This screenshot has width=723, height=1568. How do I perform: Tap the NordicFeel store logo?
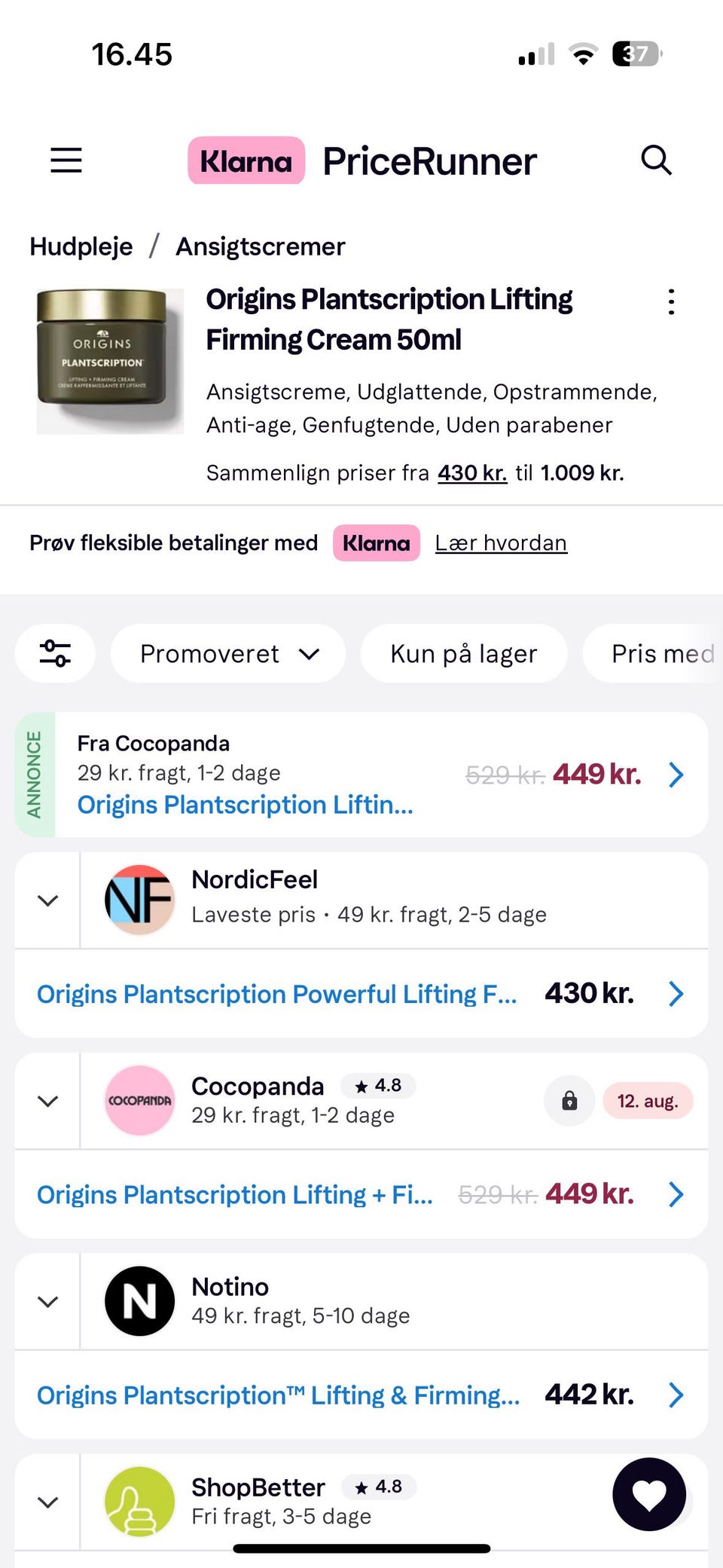tap(139, 900)
